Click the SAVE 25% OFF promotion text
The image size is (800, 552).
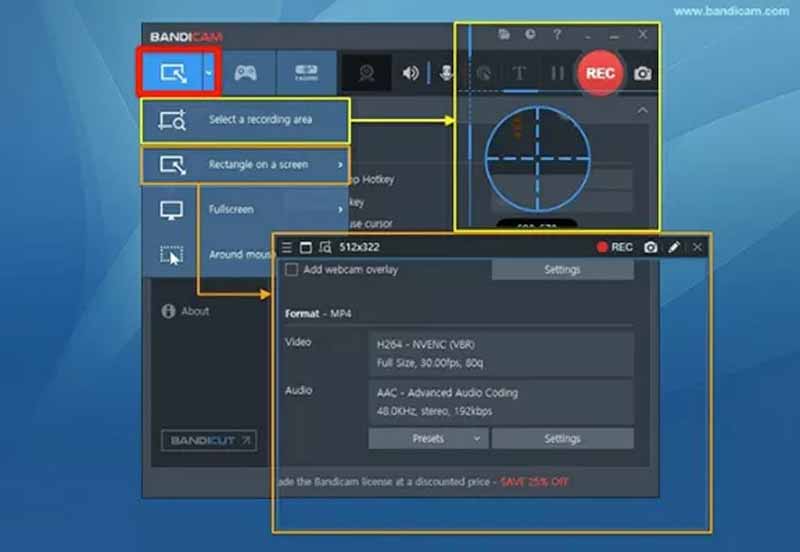click(x=534, y=482)
